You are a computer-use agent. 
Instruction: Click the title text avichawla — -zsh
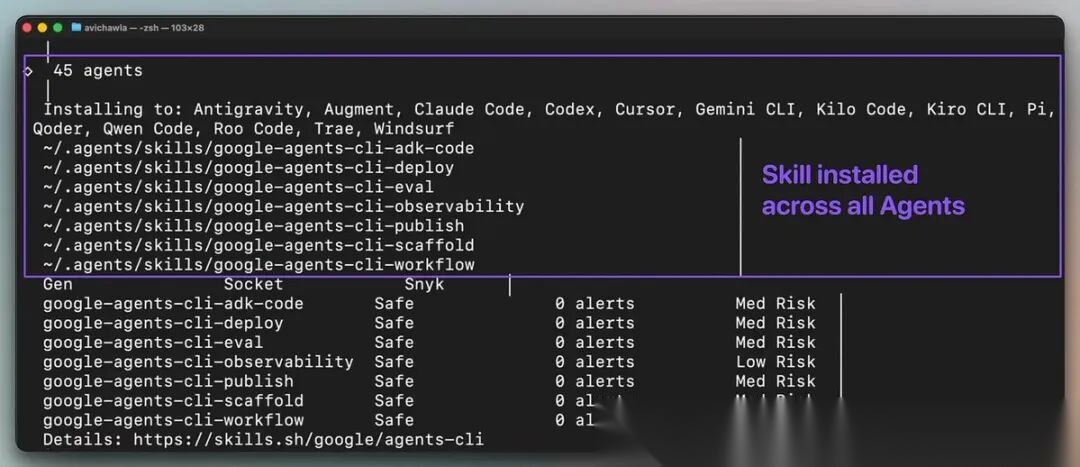[x=121, y=28]
